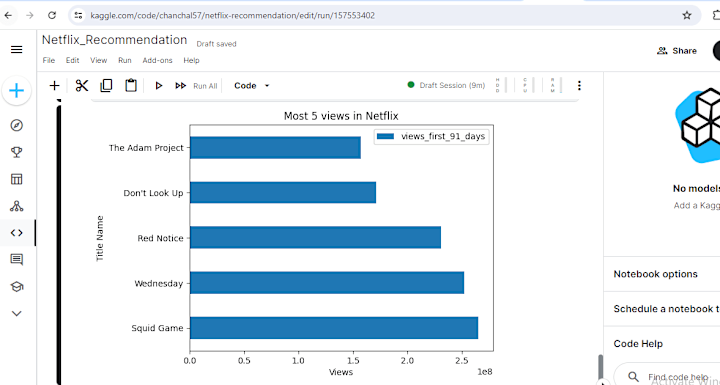Click the Find code help search field
The height and width of the screenshot is (385, 720).
[x=667, y=377]
